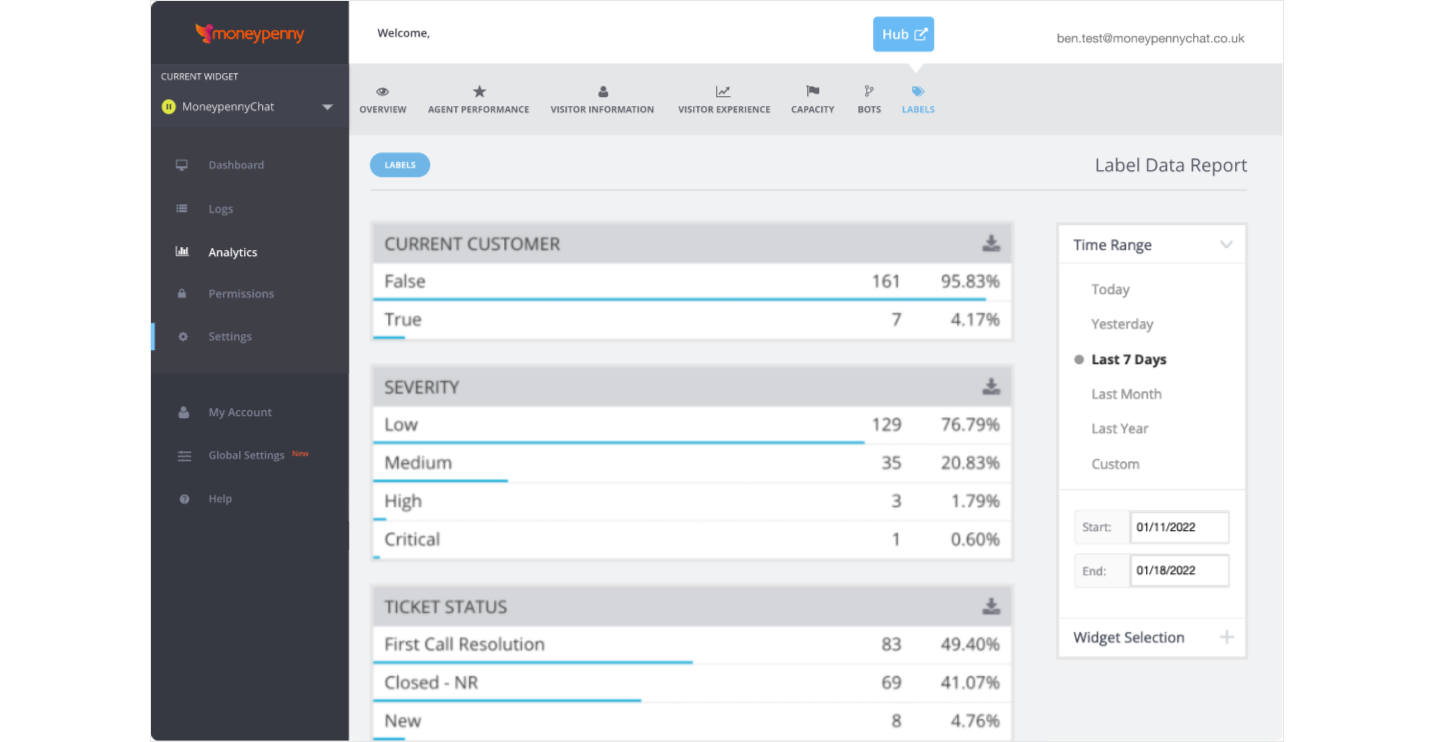This screenshot has height=742, width=1435.
Task: Select the Custom time range option
Action: (x=1115, y=464)
